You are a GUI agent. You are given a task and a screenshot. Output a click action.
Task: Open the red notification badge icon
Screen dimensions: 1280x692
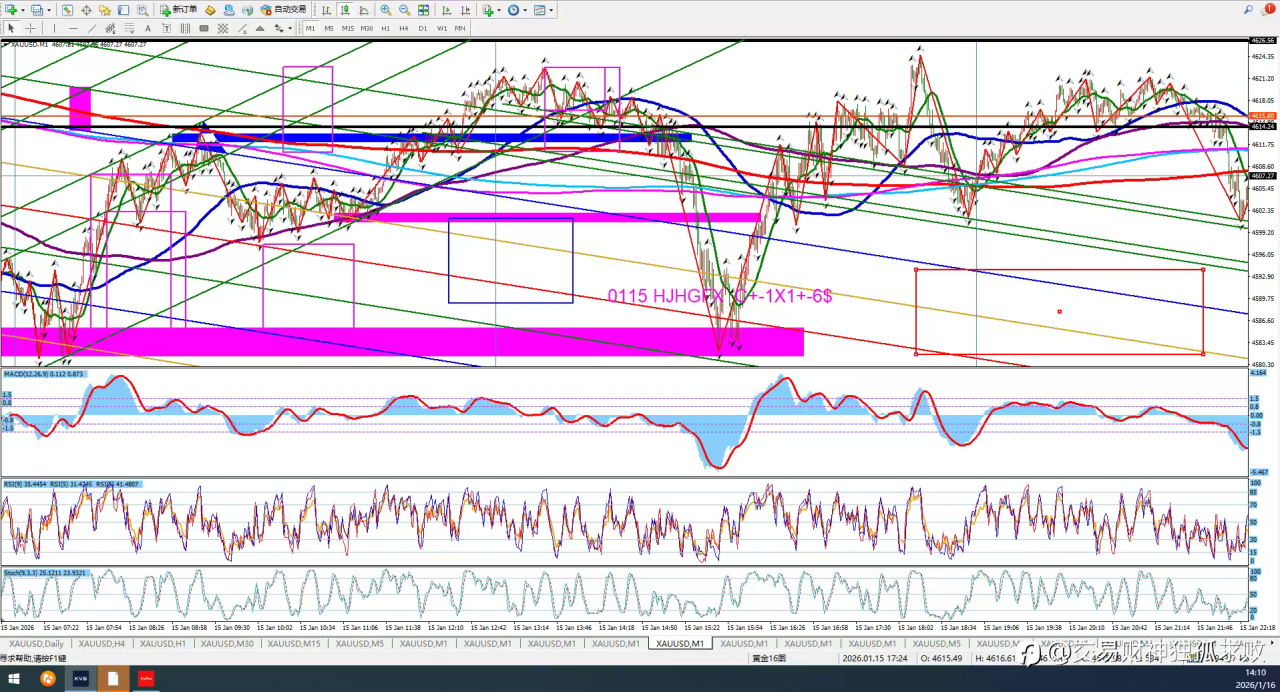point(1269,9)
